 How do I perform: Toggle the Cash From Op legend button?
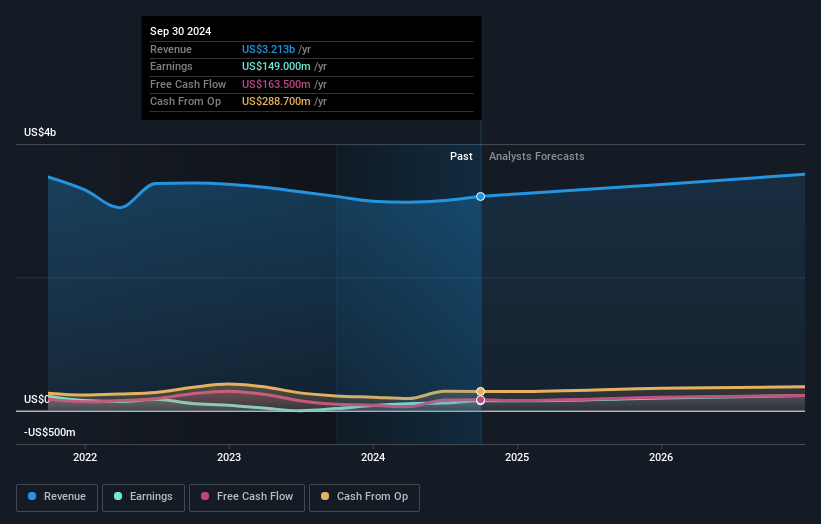point(364,497)
